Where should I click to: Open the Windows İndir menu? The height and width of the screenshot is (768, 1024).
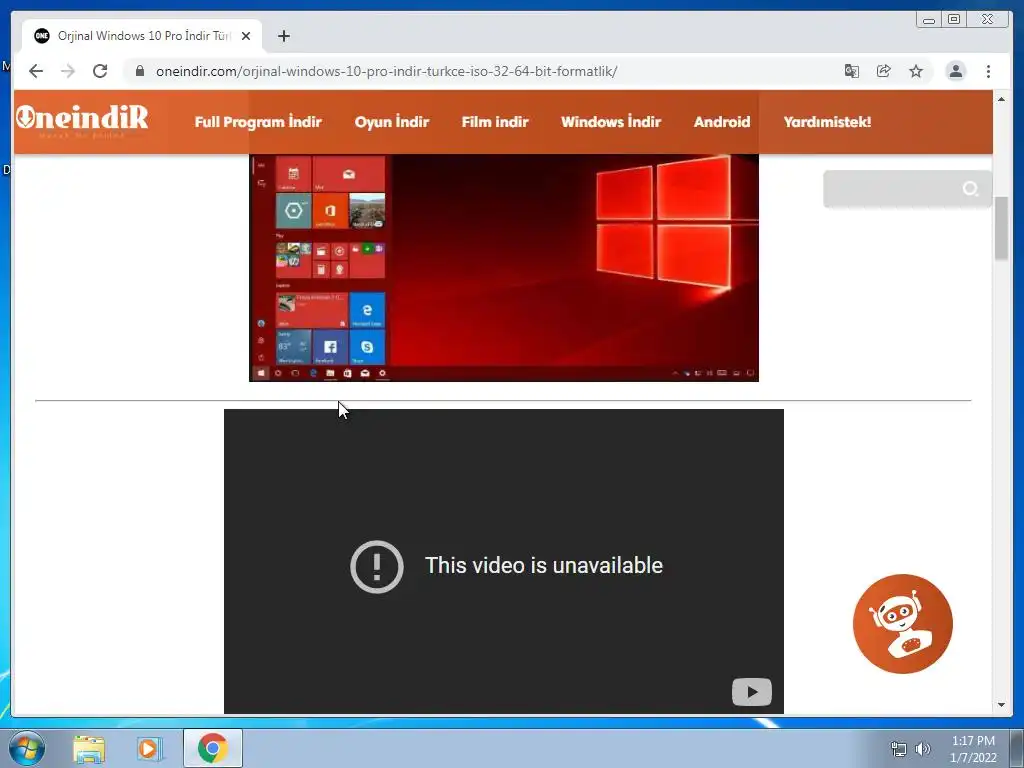[611, 121]
